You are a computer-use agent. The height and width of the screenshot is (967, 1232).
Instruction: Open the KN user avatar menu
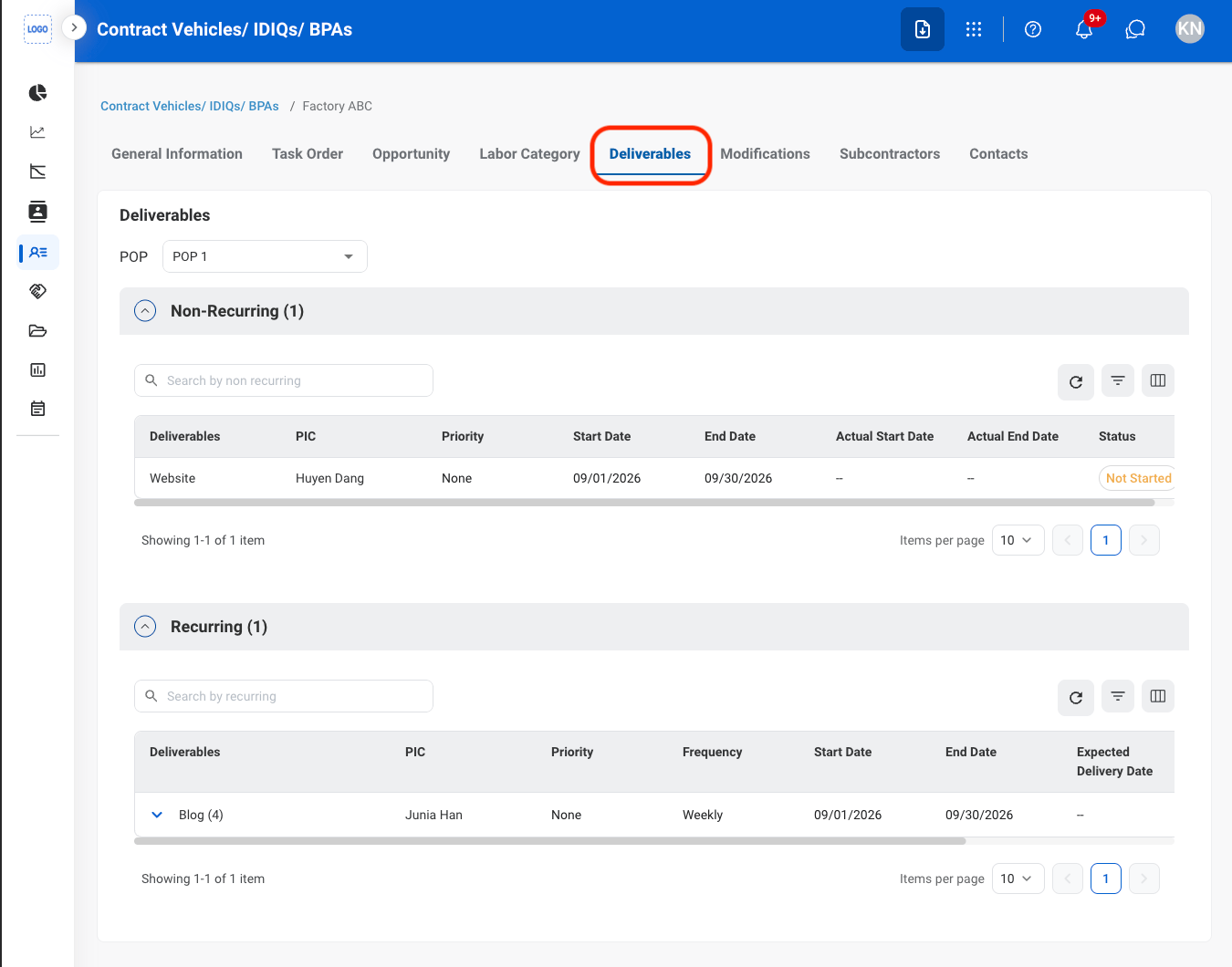[1190, 29]
